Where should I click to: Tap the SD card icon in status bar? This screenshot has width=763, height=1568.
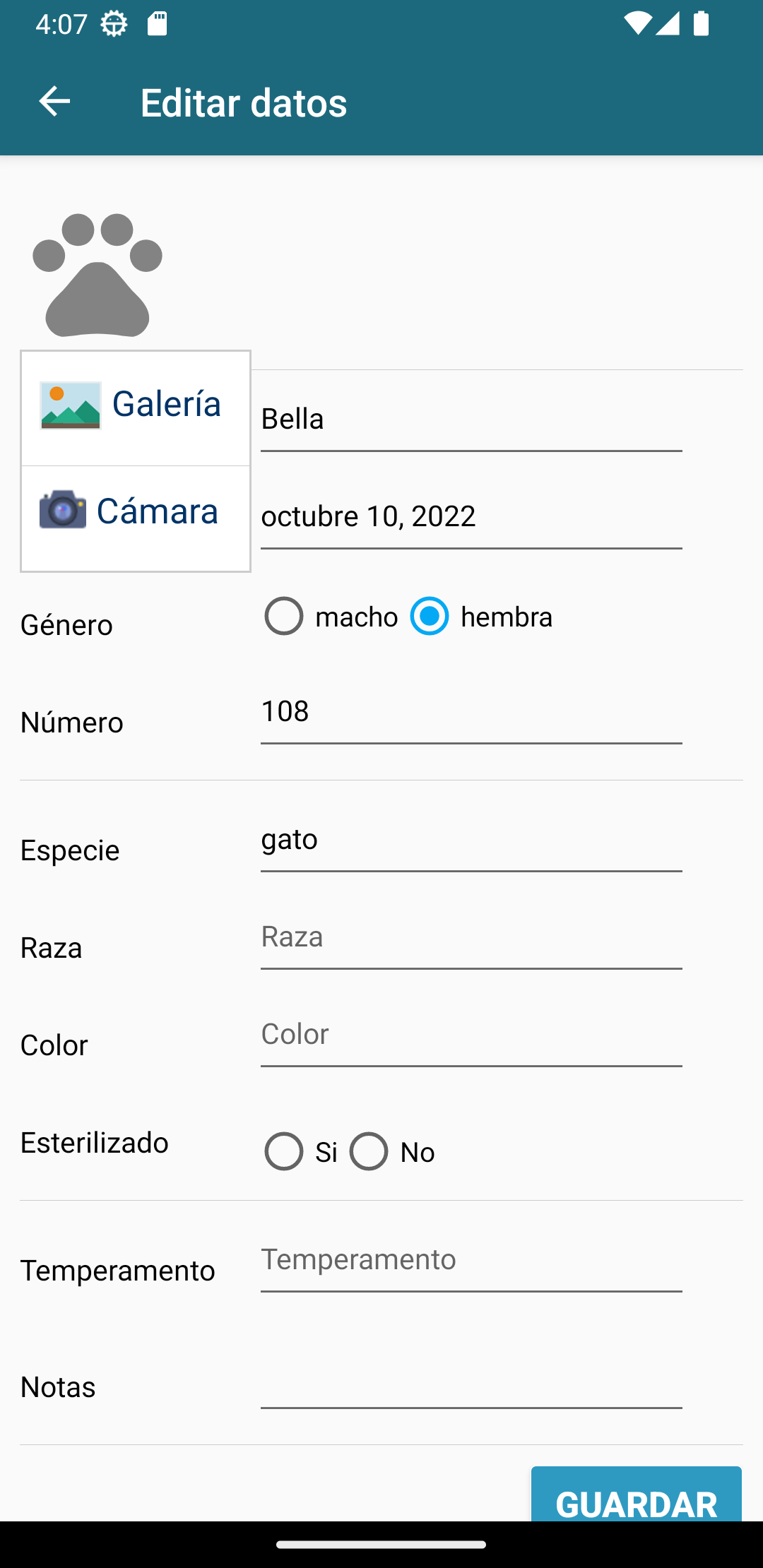(x=157, y=24)
